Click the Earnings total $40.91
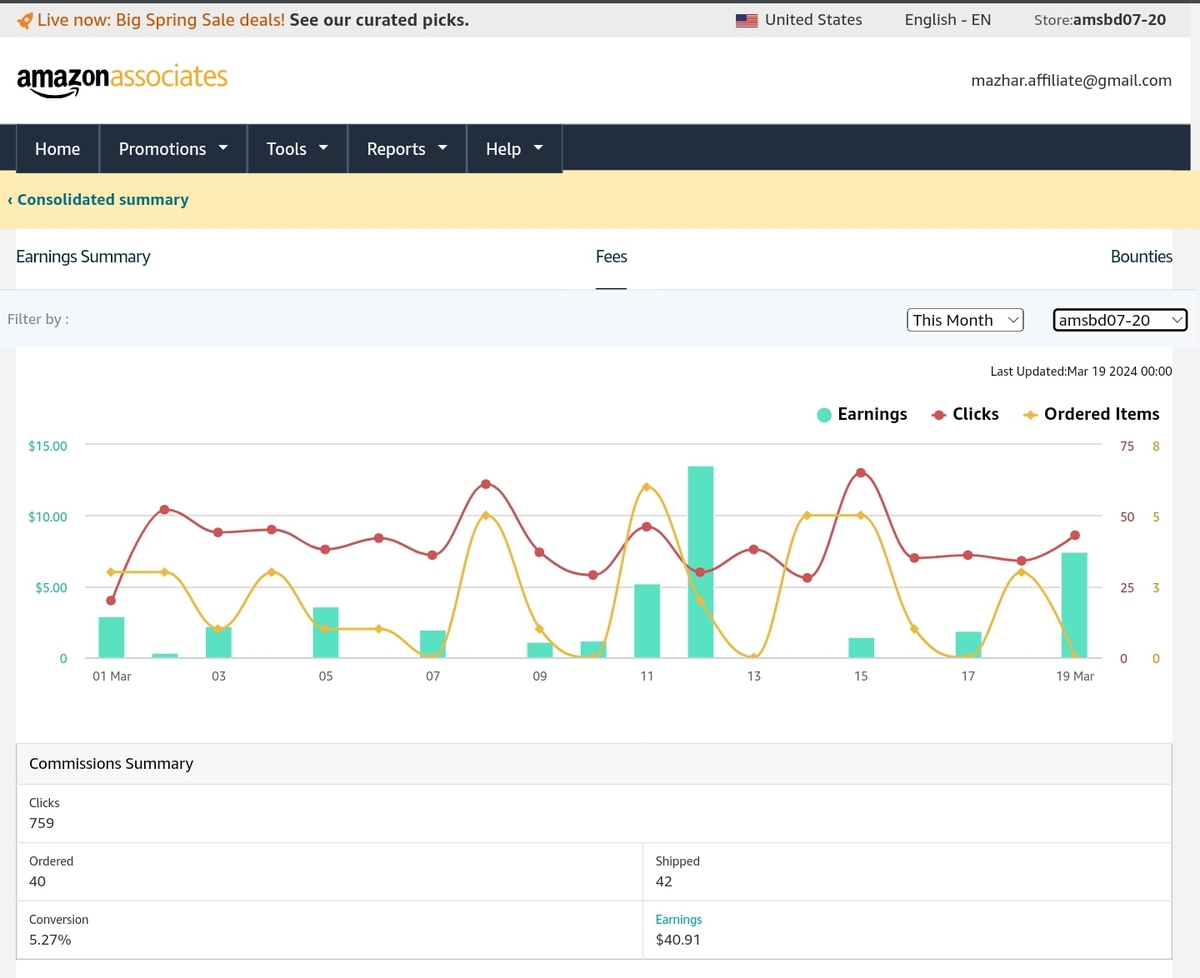 click(x=678, y=940)
